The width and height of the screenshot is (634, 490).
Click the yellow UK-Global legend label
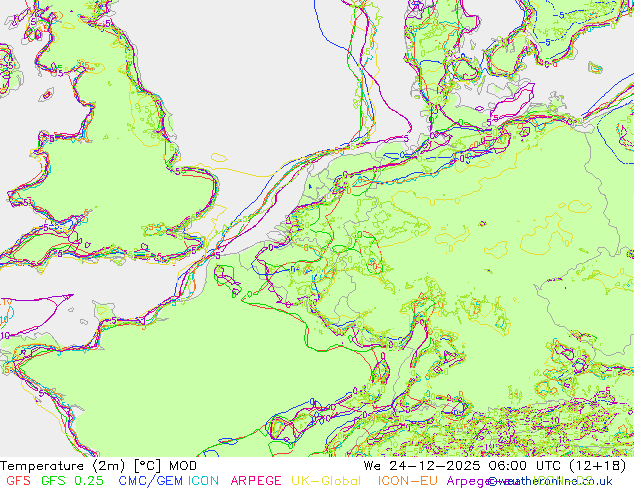click(x=326, y=481)
